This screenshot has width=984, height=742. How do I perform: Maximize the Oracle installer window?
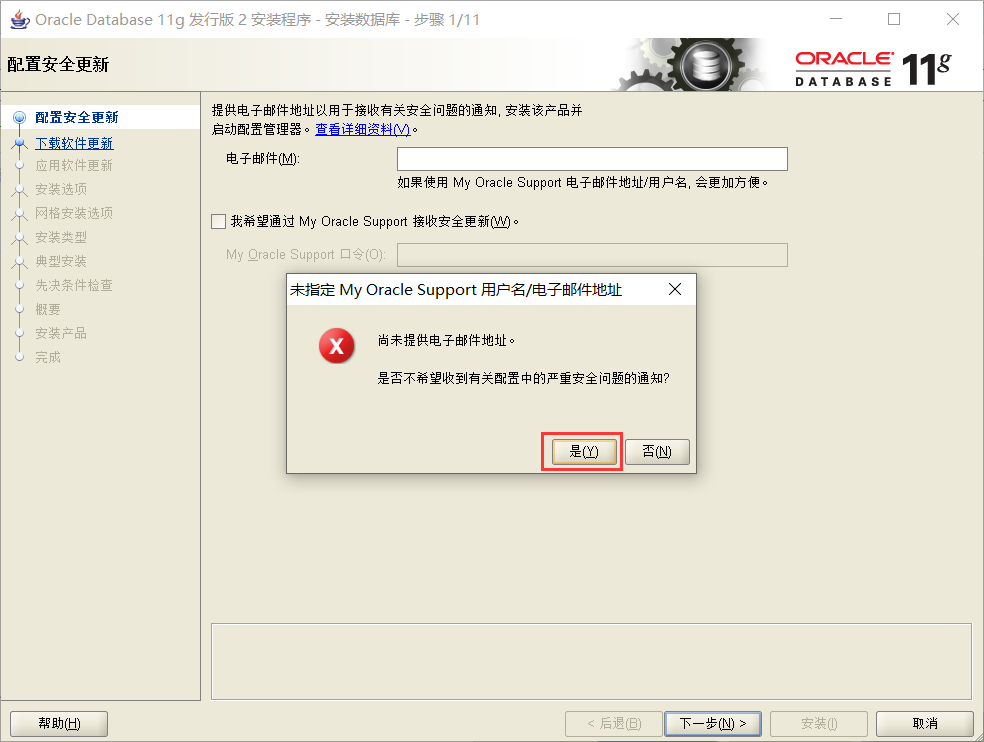pyautogui.click(x=894, y=19)
